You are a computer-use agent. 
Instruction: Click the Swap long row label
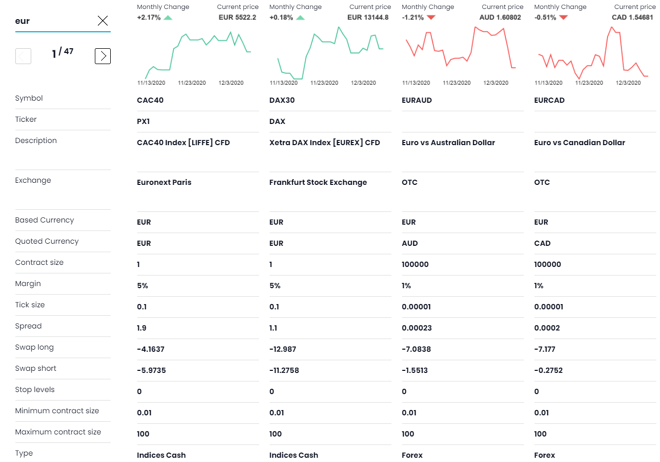[x=35, y=347]
